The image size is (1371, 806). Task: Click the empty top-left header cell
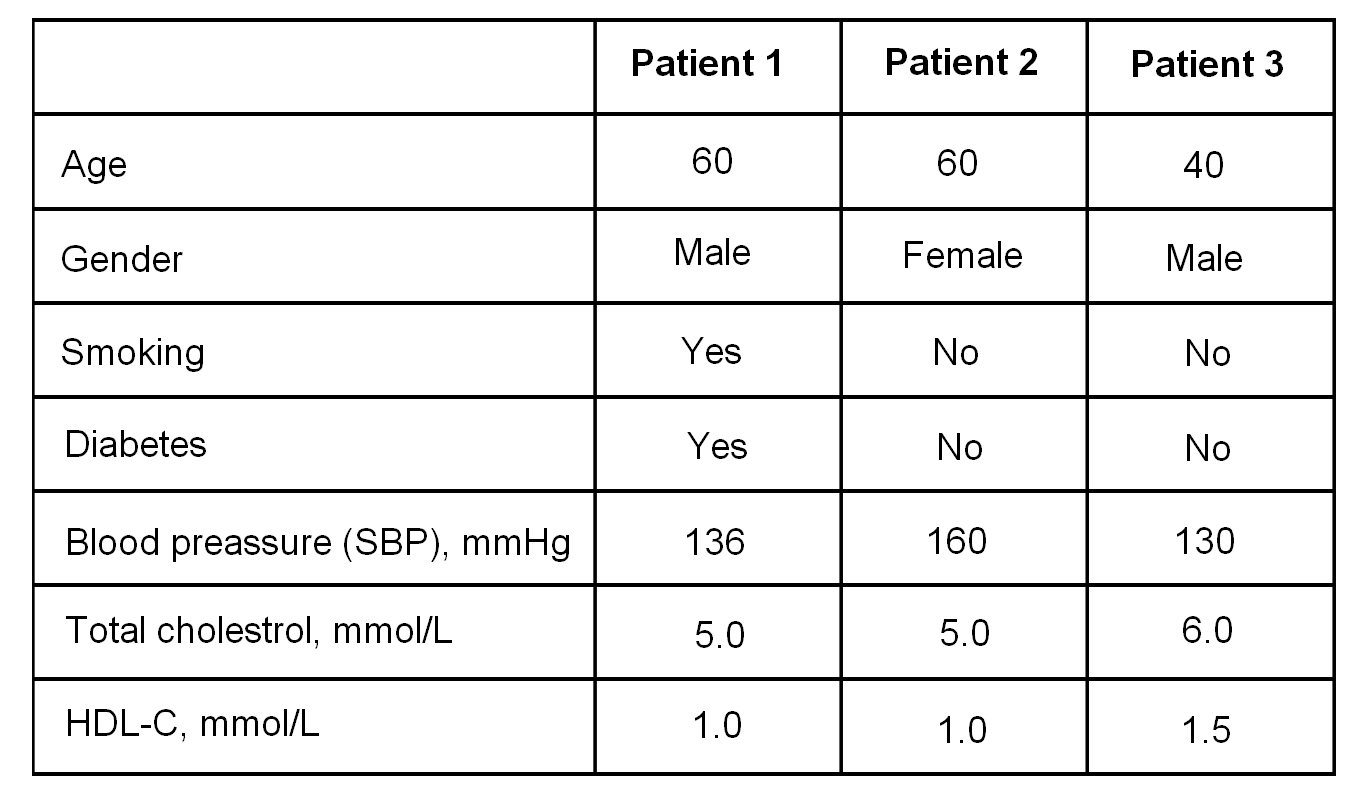pyautogui.click(x=314, y=66)
